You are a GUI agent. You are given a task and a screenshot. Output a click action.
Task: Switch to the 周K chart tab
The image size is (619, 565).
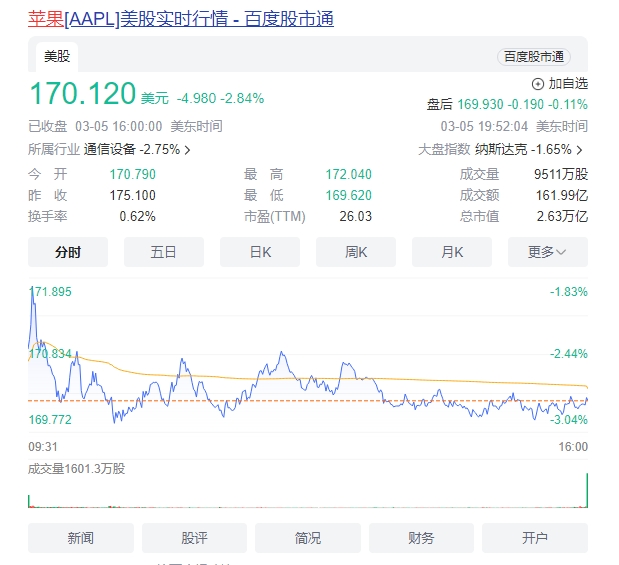356,252
